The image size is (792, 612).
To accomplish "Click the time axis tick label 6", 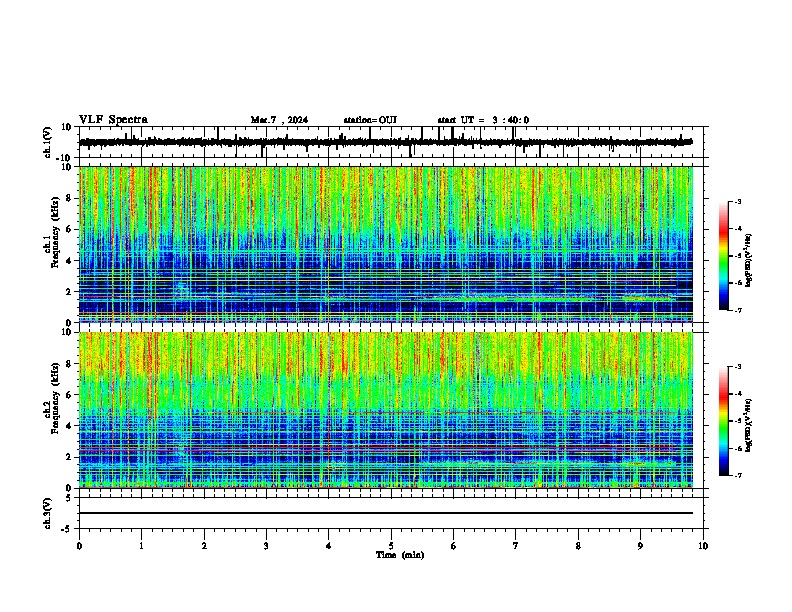I will pos(454,546).
